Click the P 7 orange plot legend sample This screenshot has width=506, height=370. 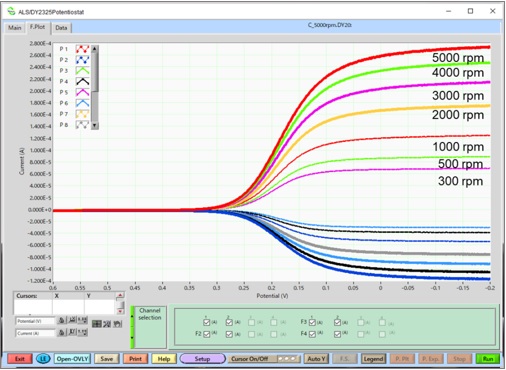tap(82, 114)
